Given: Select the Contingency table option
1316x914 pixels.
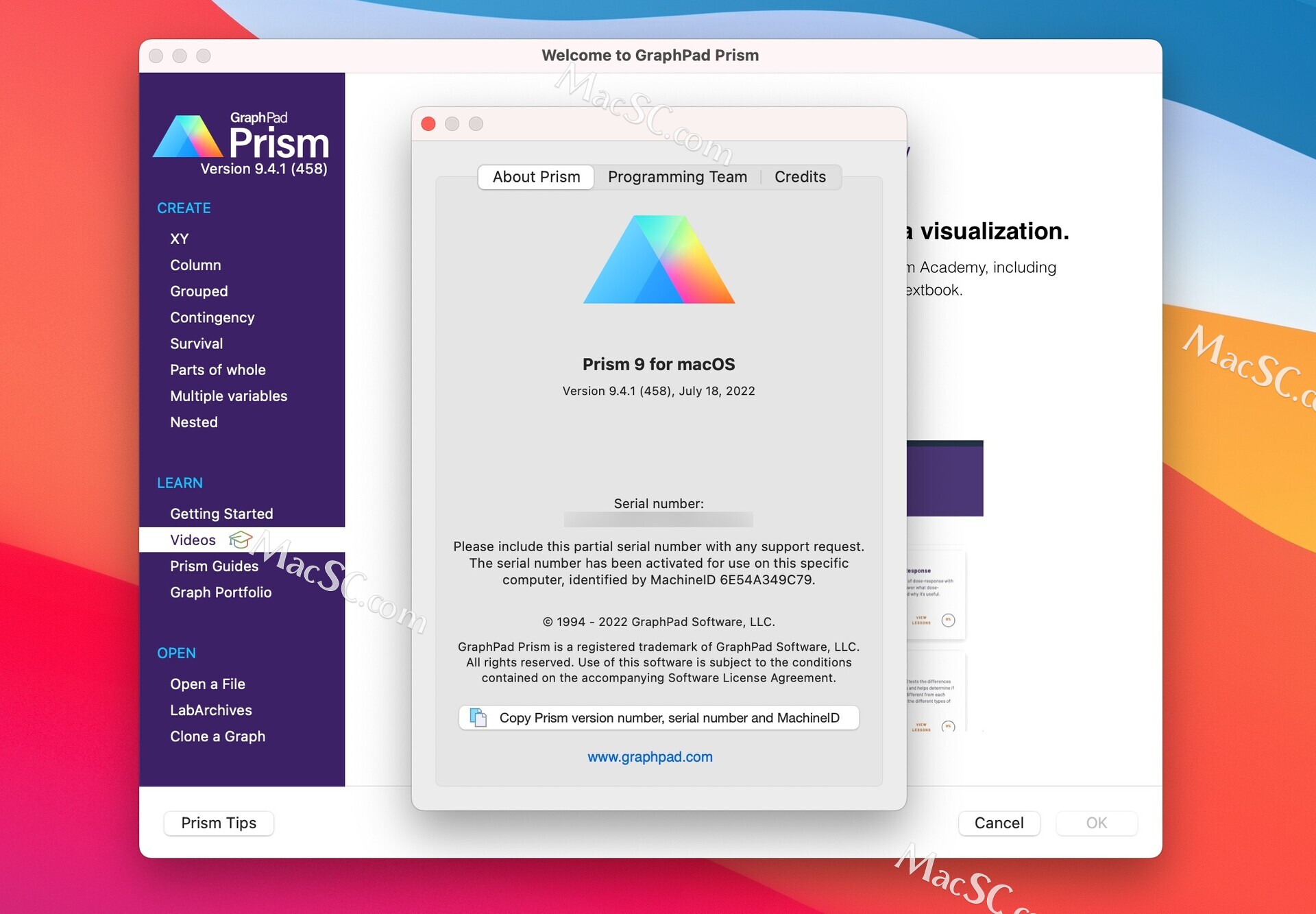Looking at the screenshot, I should coord(212,317).
